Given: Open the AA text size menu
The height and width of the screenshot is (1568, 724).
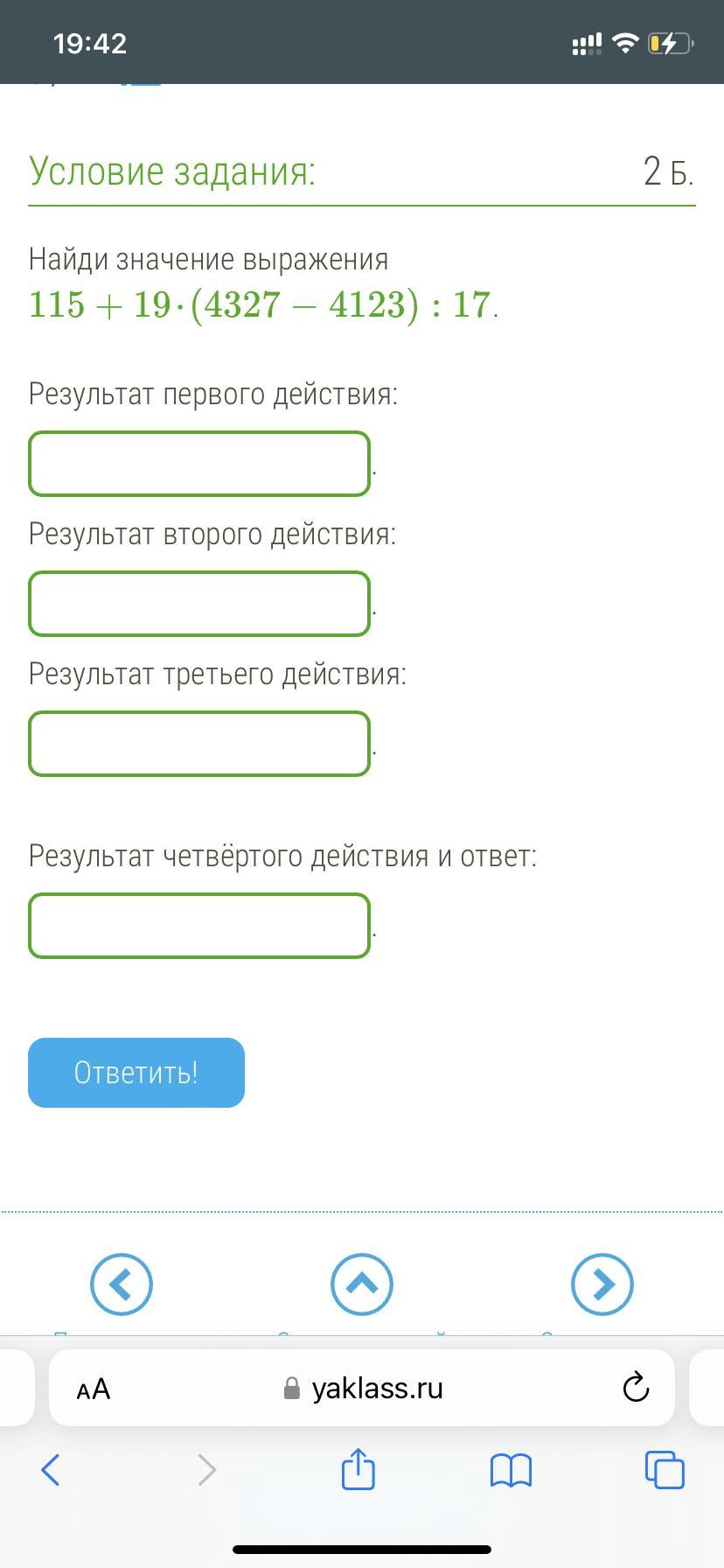Looking at the screenshot, I should click(94, 1389).
